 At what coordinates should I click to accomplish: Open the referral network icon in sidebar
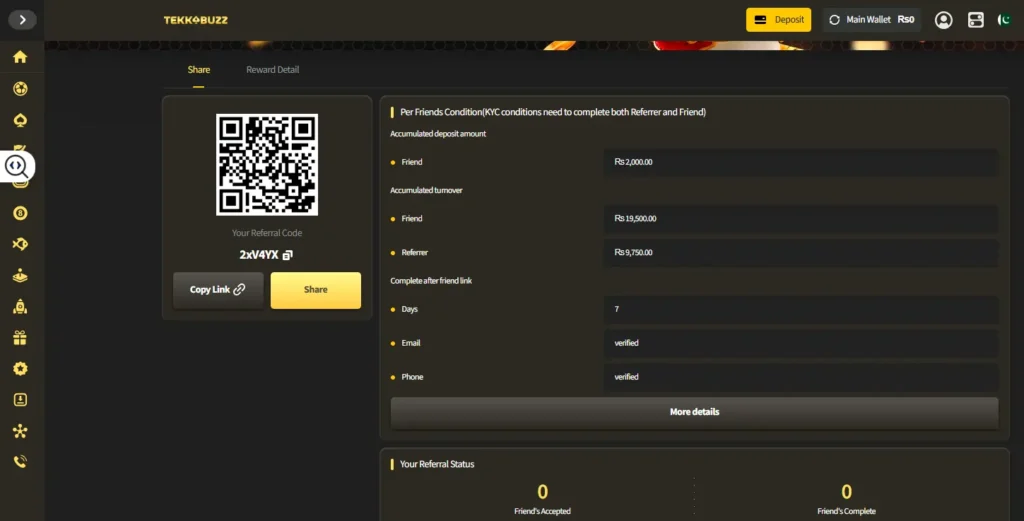point(20,431)
